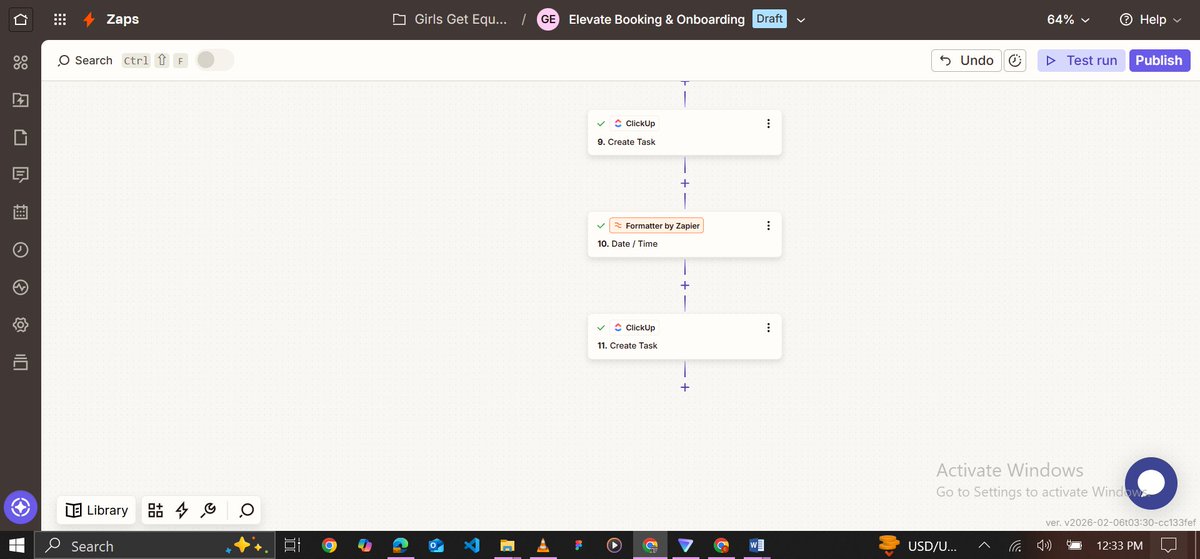
Task: Toggle the switch next to Search
Action: point(214,60)
